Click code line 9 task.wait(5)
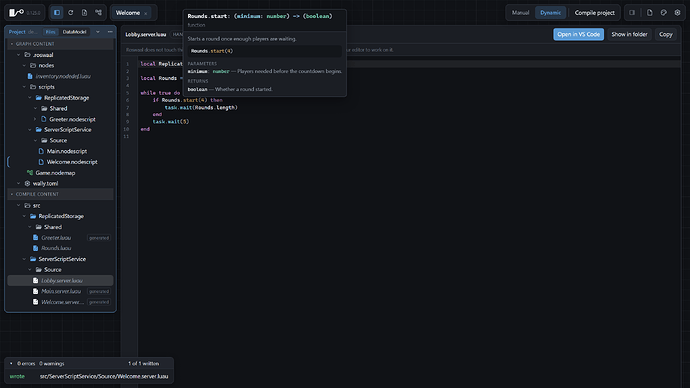The height and width of the screenshot is (388, 690). [x=171, y=122]
